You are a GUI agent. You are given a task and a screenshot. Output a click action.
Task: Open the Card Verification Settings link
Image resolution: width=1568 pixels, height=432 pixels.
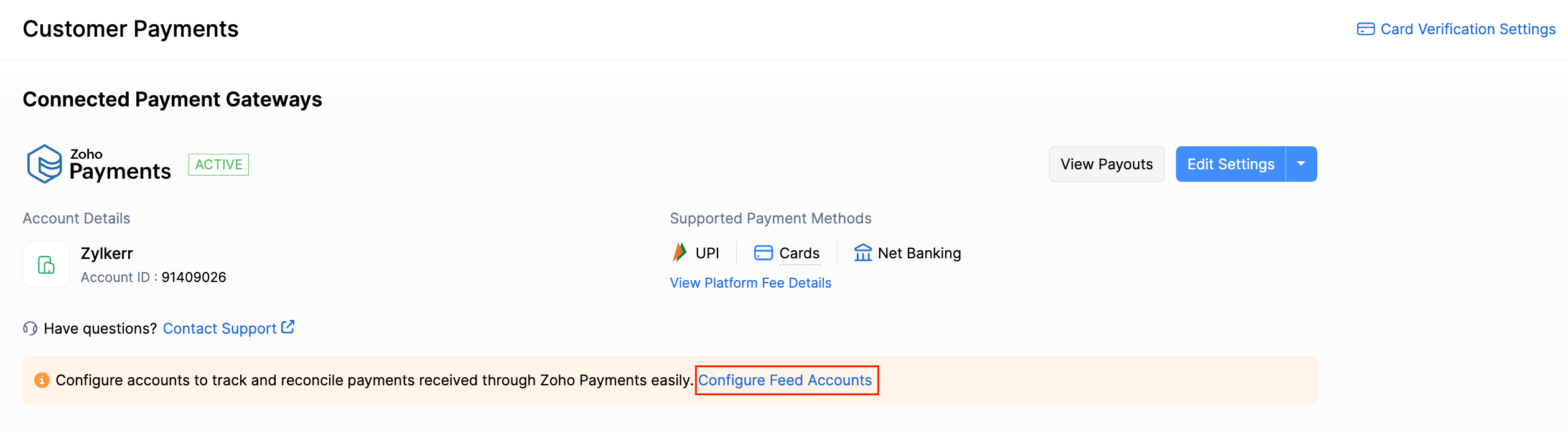(x=1468, y=29)
